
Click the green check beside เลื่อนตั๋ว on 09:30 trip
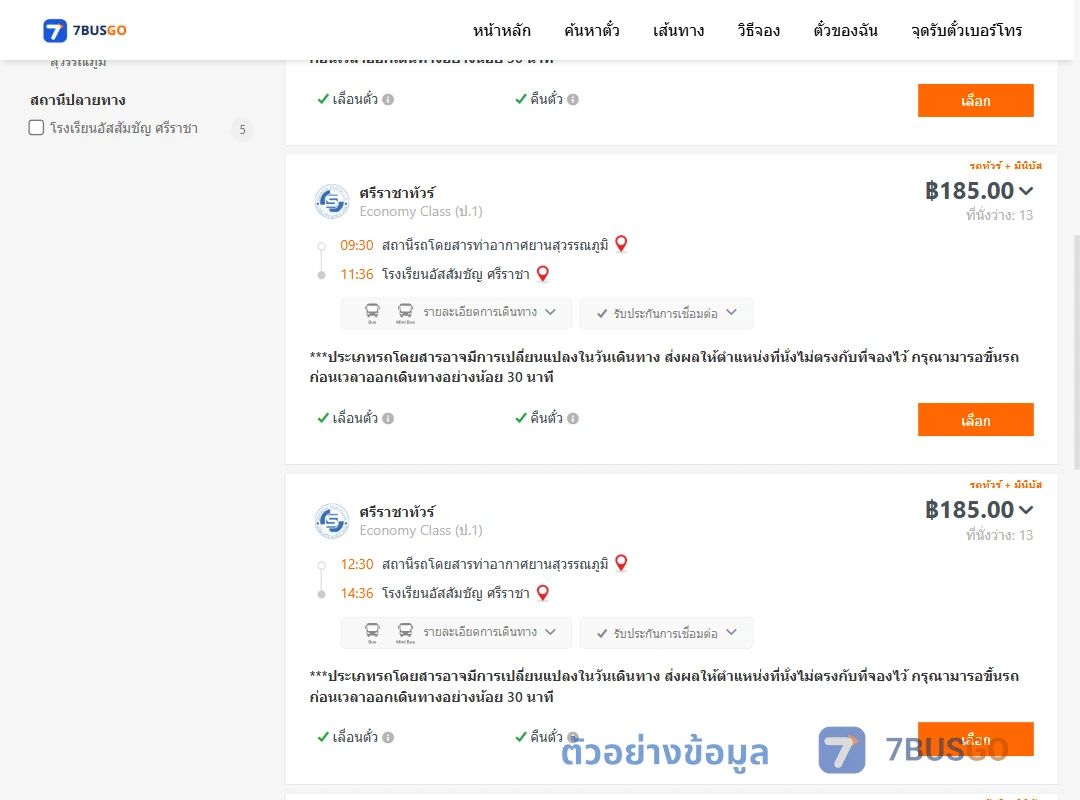click(323, 418)
